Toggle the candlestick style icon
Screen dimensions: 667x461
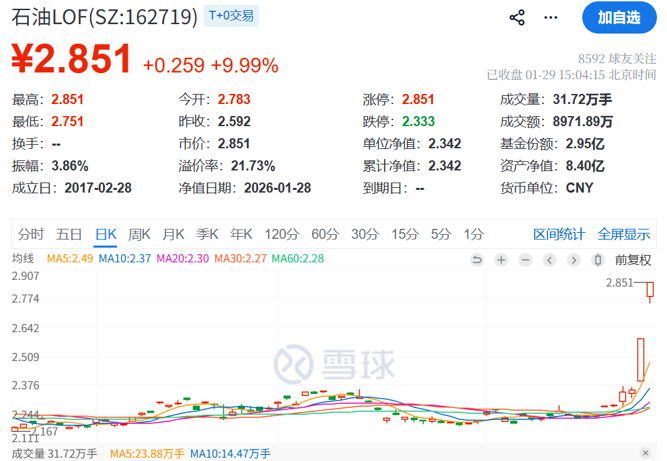click(x=597, y=259)
